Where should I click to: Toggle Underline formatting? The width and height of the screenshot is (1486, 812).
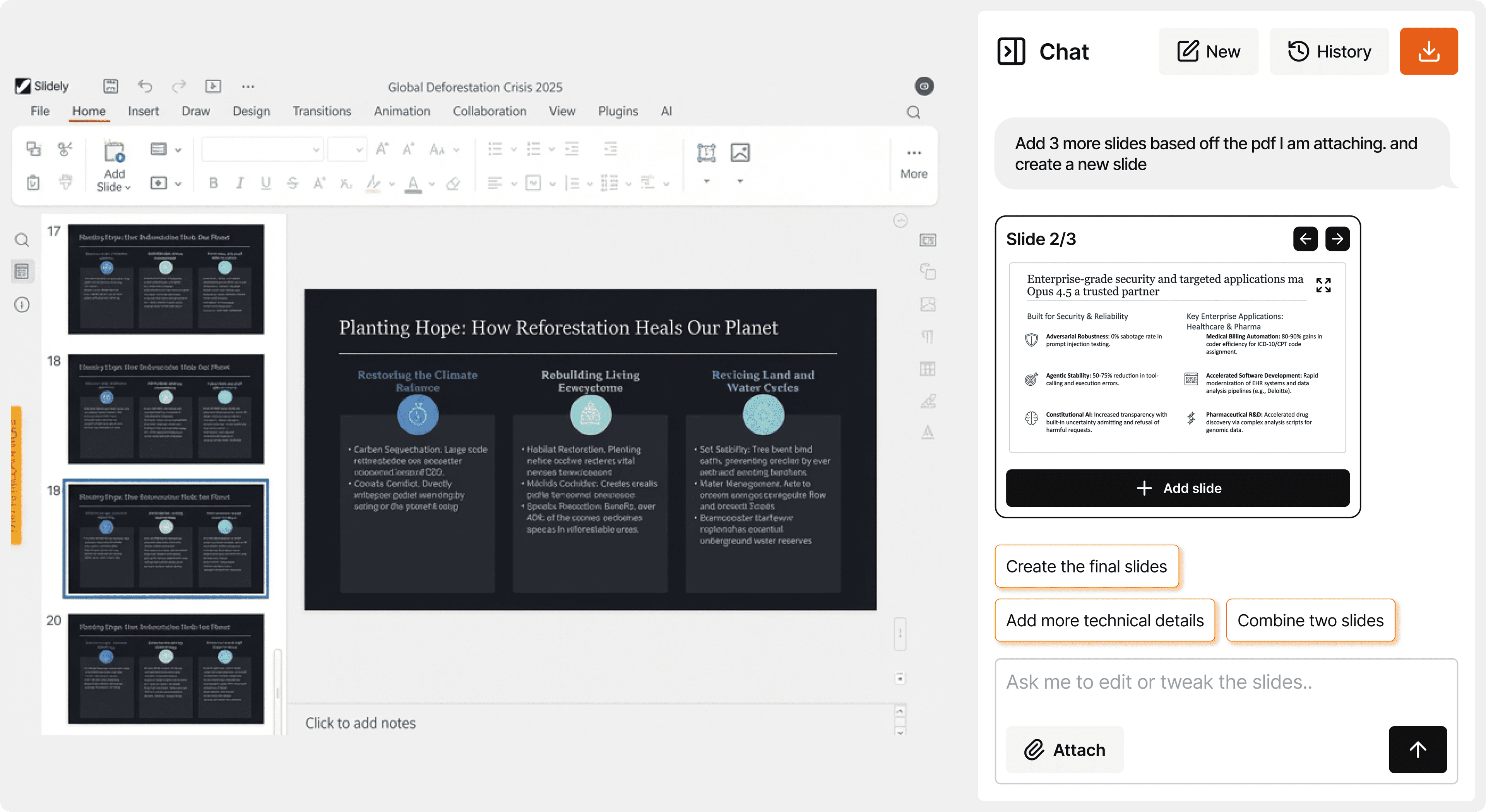pos(265,183)
